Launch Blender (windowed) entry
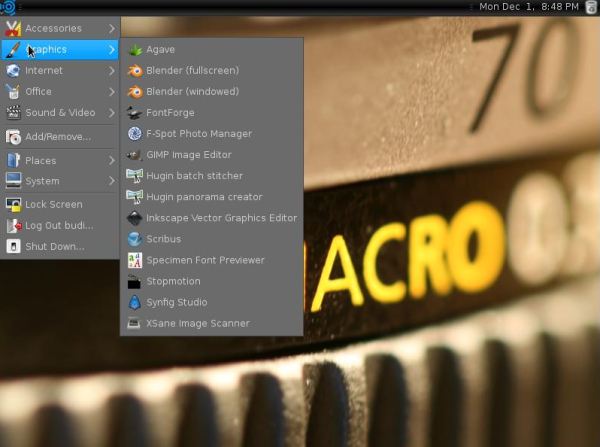This screenshot has height=447, width=600. (212, 92)
